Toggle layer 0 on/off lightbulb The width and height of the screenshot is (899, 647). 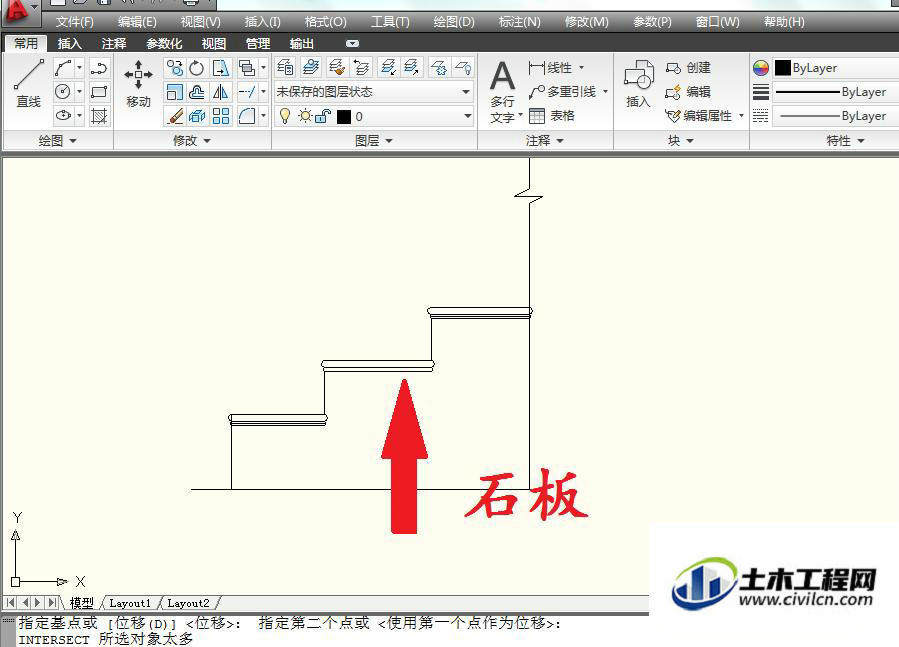(284, 116)
